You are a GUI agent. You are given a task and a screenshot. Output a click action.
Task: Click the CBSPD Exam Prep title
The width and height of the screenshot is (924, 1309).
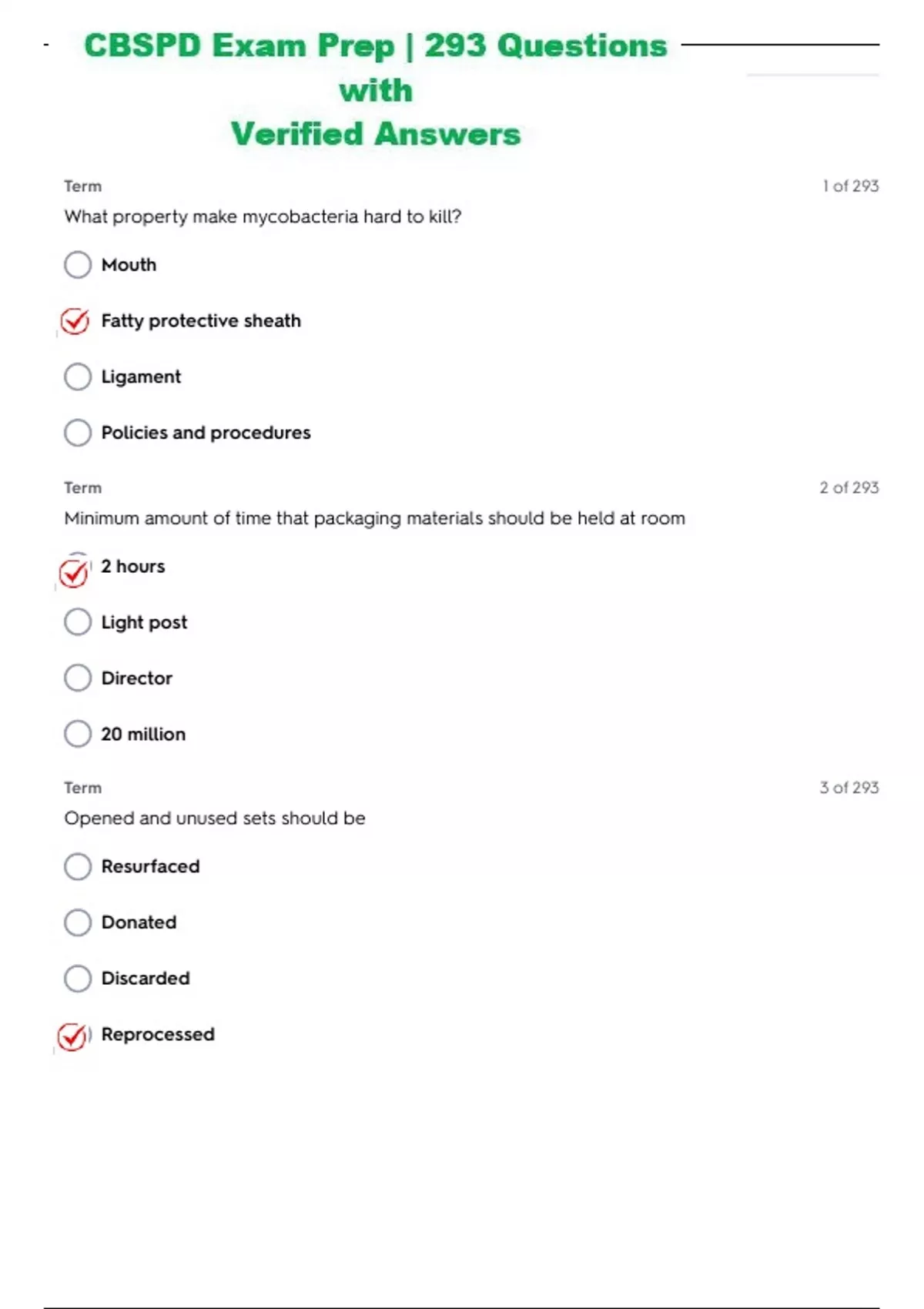coord(375,46)
